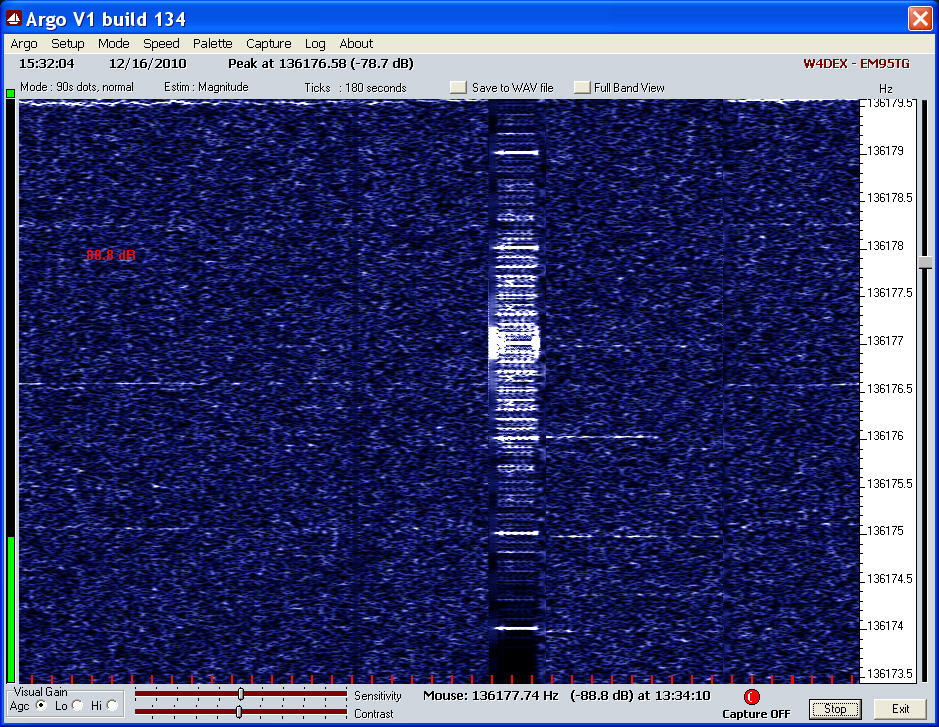
Task: Open the Argo menu
Action: coord(24,44)
